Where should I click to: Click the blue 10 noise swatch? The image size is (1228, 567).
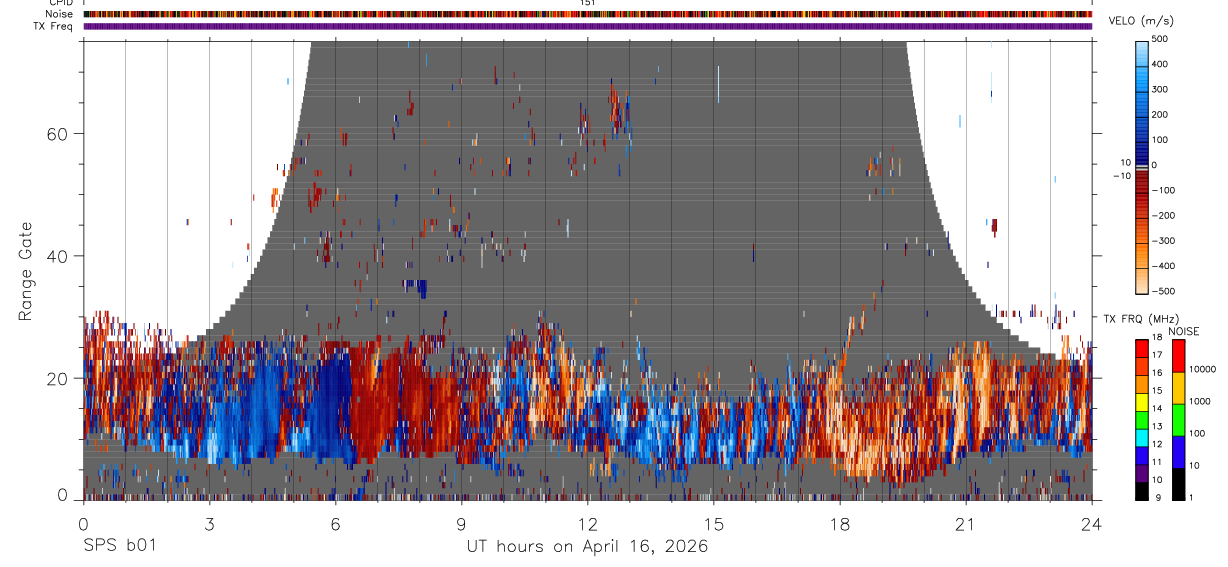click(x=1178, y=452)
